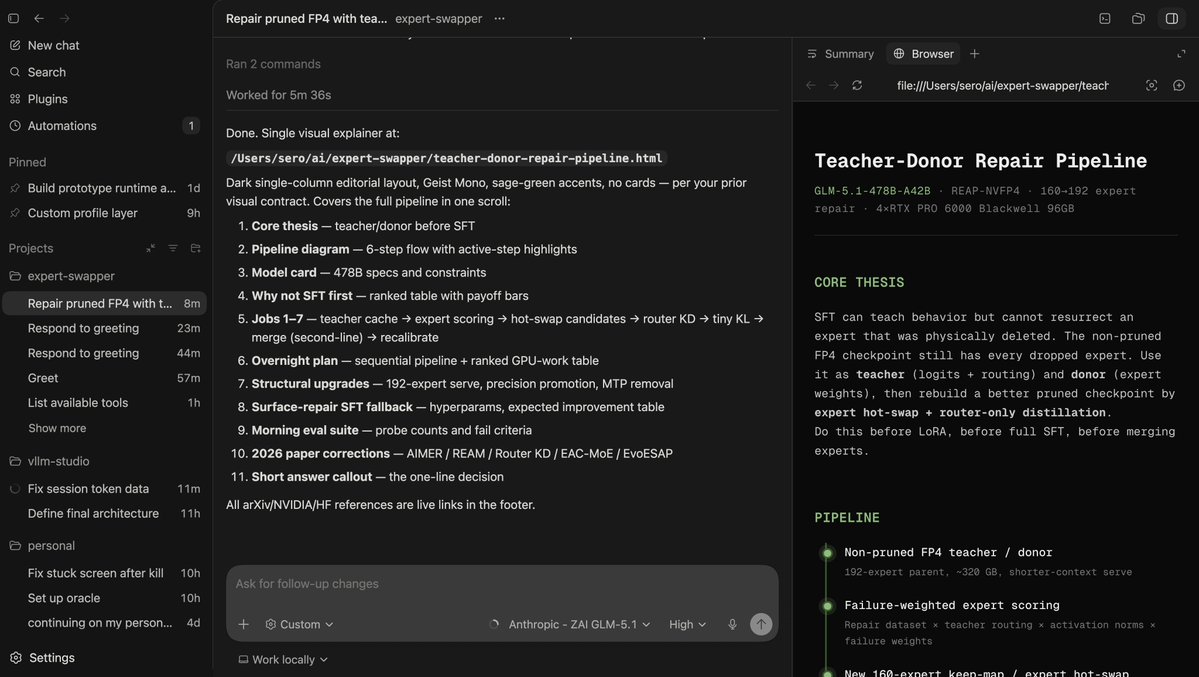Go back in the embedded browser

click(x=811, y=86)
